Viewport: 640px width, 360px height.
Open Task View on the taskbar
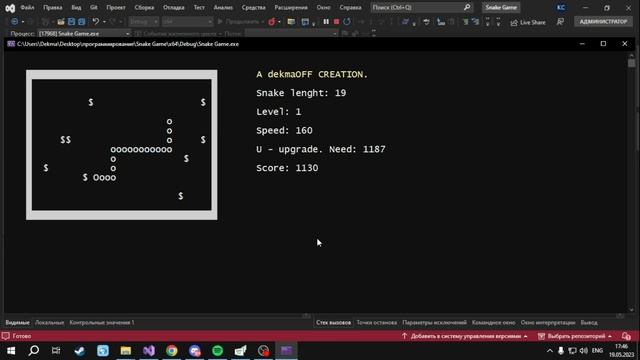[x=56, y=351]
